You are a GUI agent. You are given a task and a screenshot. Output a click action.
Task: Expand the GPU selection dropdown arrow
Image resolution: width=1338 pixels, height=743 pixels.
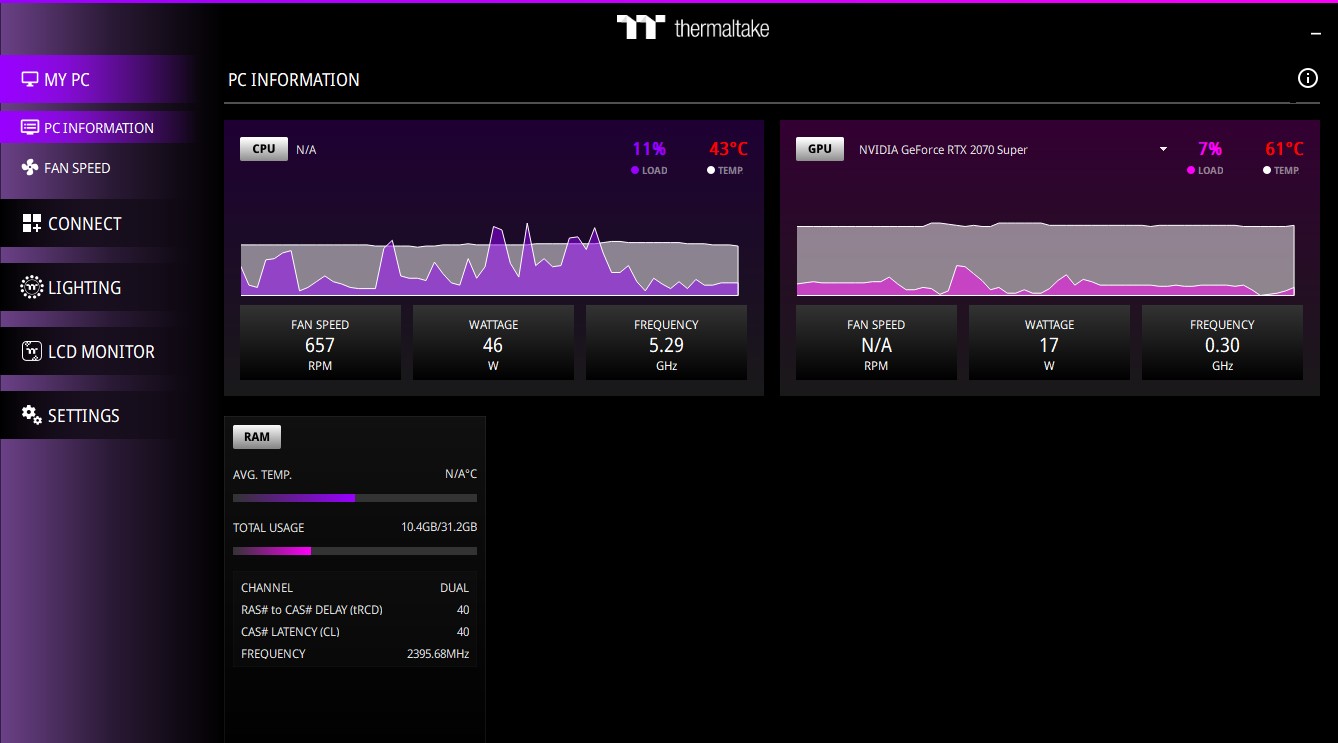(x=1163, y=149)
